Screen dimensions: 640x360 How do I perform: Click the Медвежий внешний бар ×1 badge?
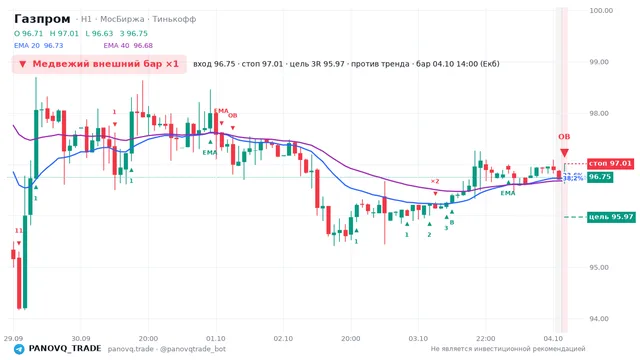point(99,64)
